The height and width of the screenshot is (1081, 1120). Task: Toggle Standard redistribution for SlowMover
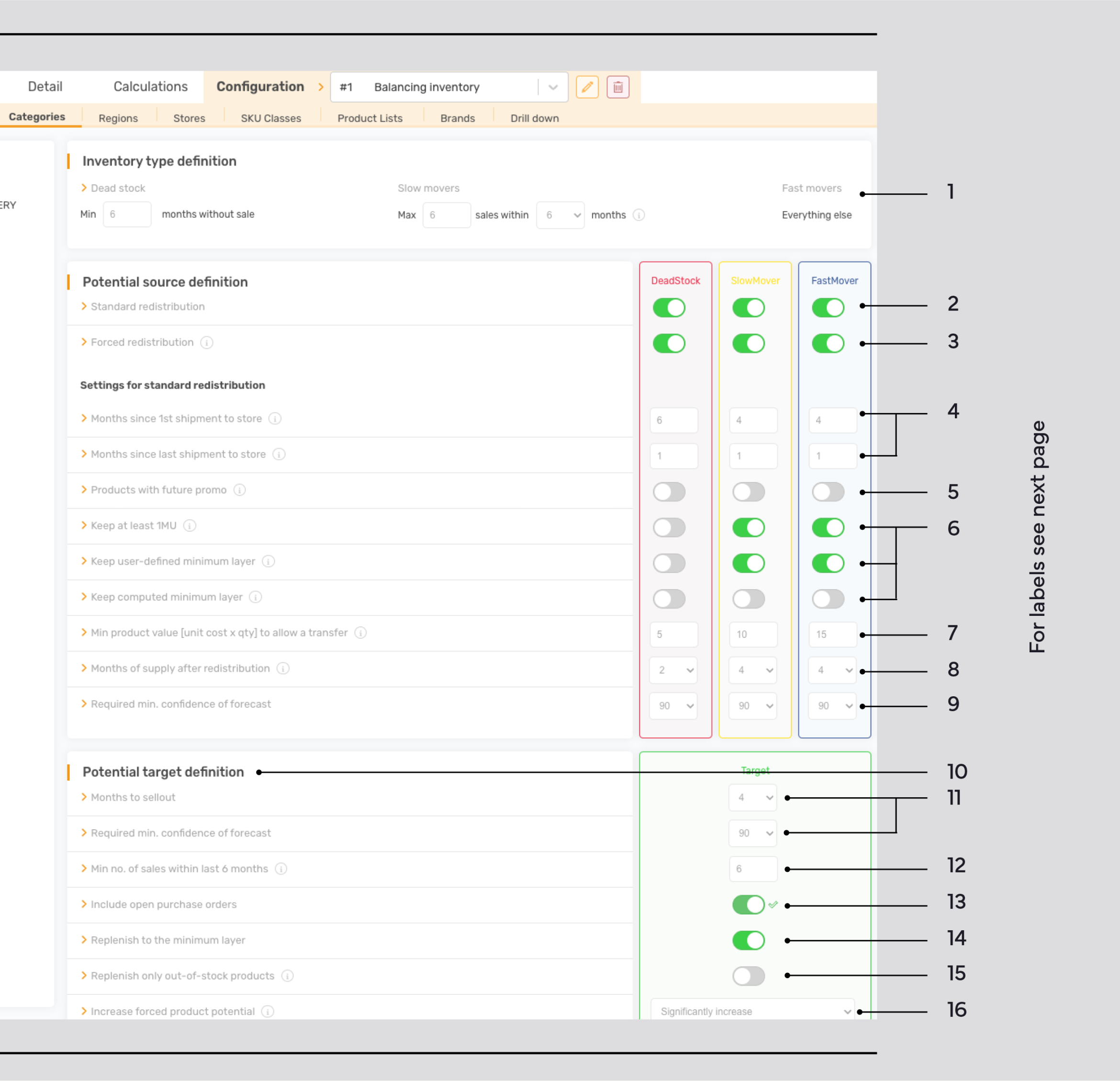[x=749, y=308]
